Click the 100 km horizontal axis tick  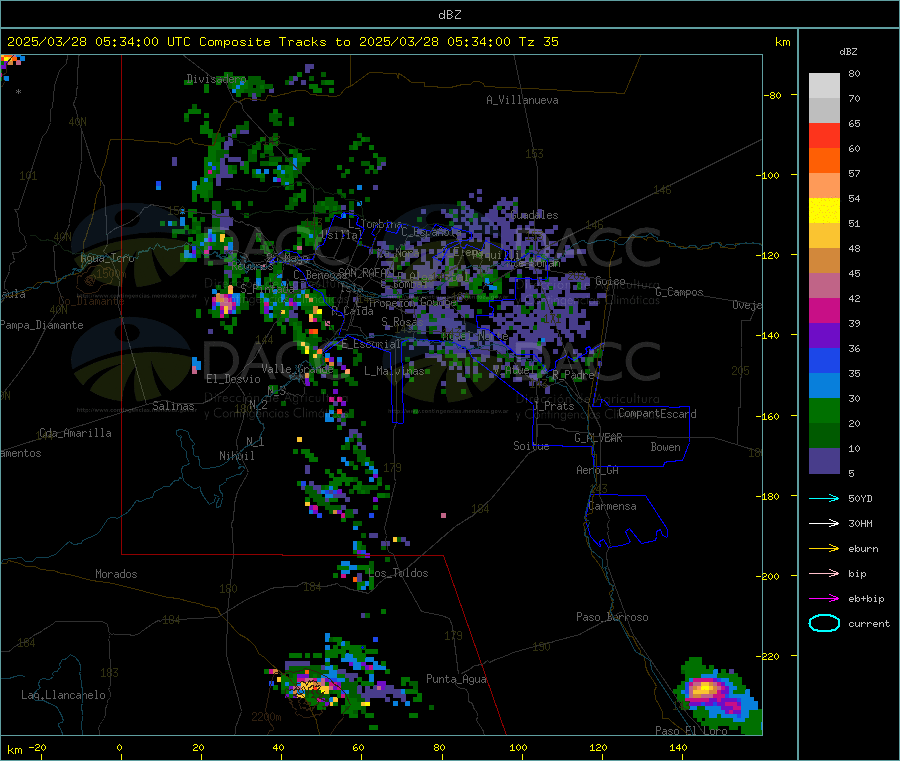[518, 748]
